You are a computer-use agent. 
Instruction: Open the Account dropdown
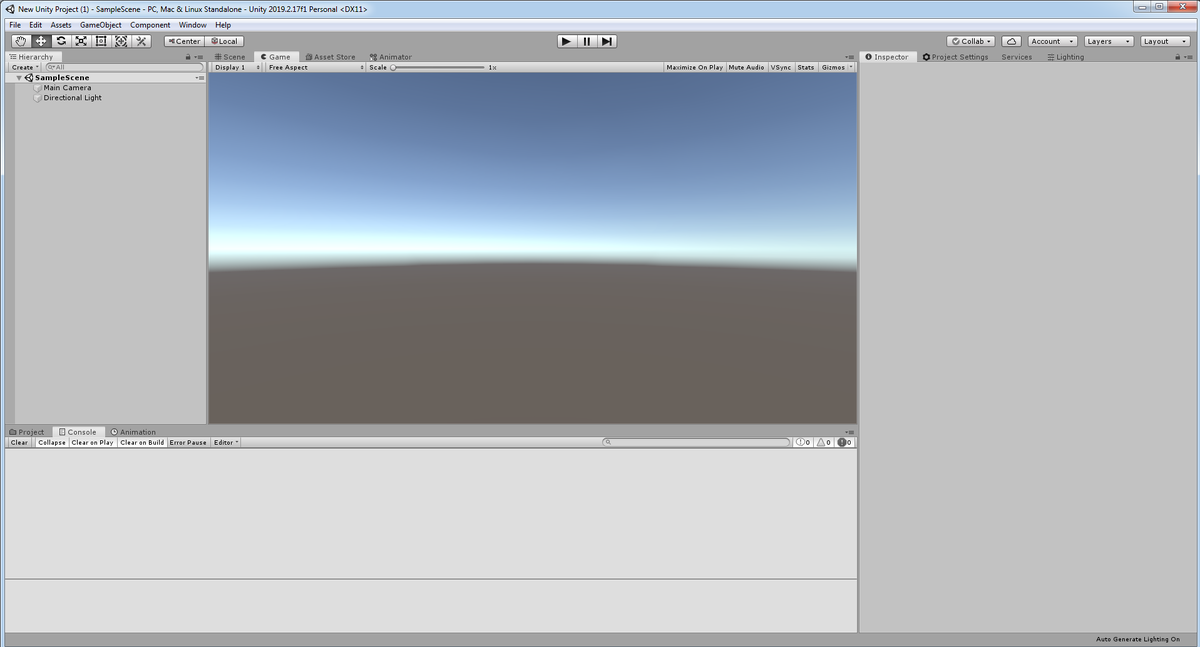pos(1053,41)
